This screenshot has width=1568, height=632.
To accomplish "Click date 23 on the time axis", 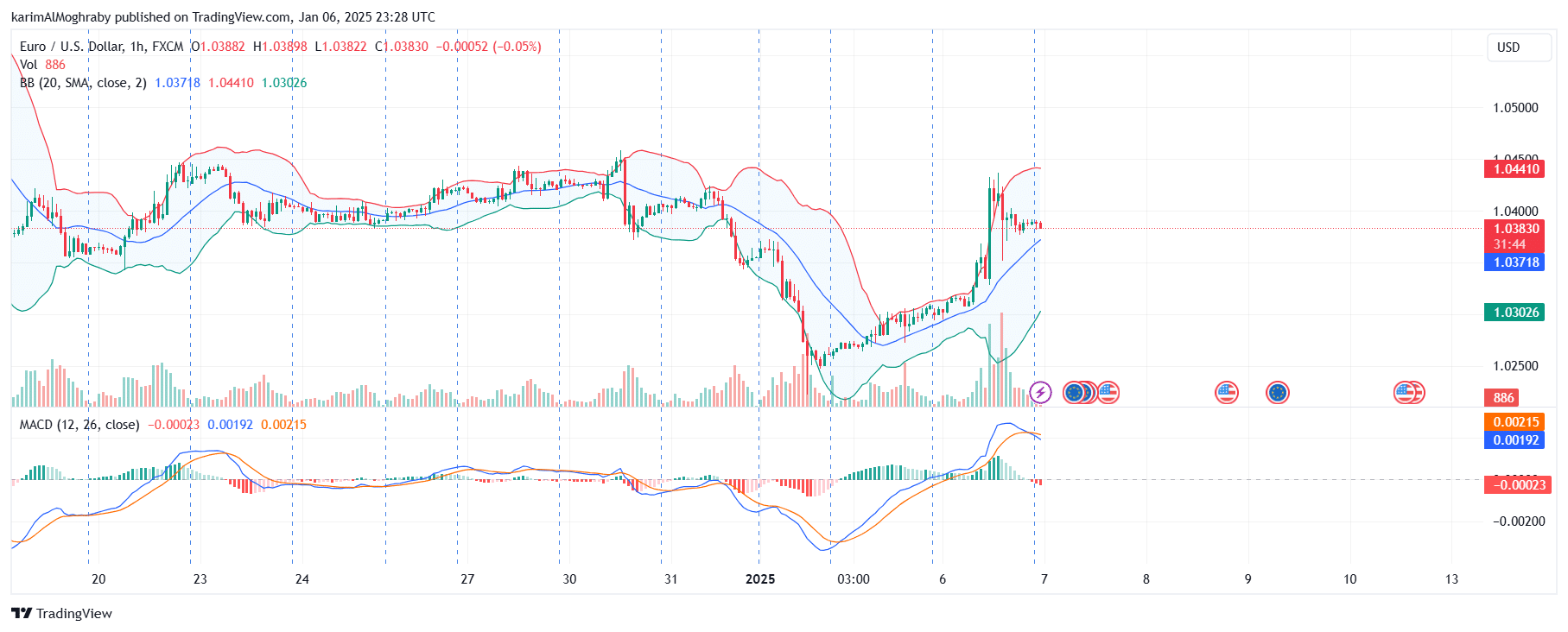I will click(x=200, y=579).
